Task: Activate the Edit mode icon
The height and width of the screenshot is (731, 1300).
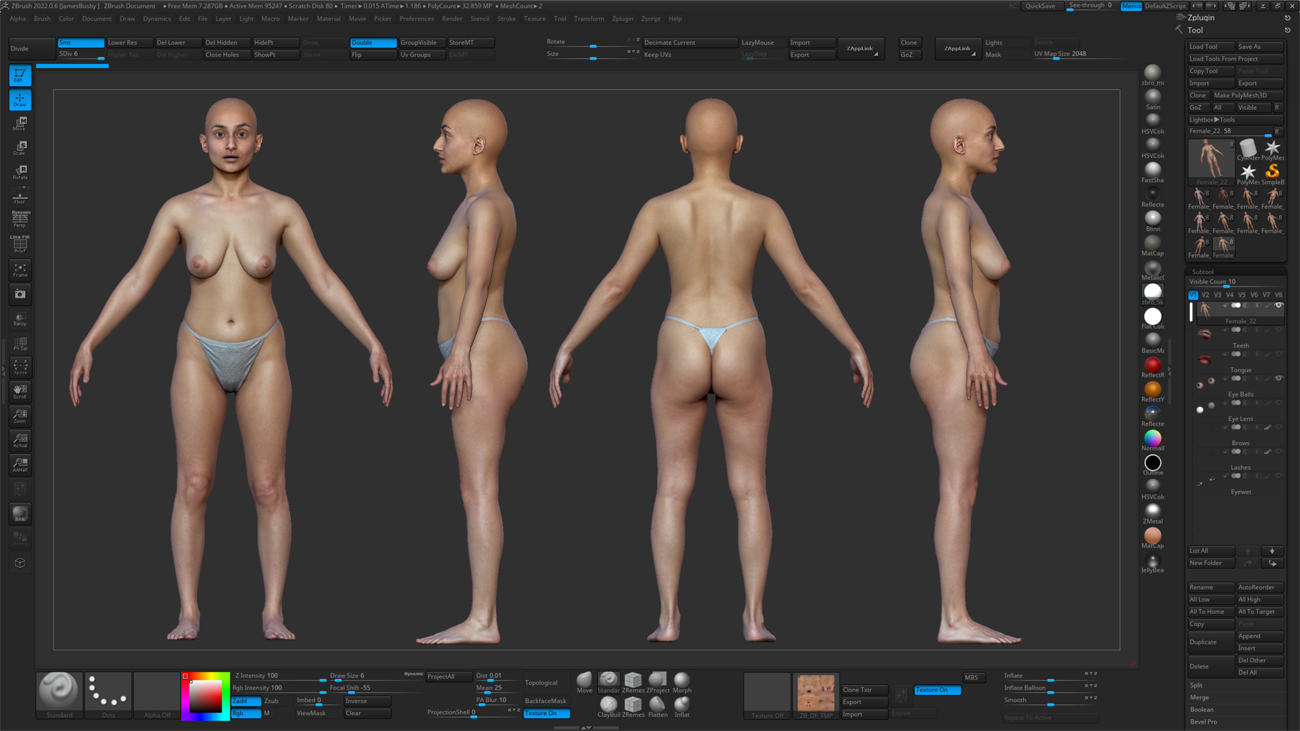Action: (x=19, y=75)
